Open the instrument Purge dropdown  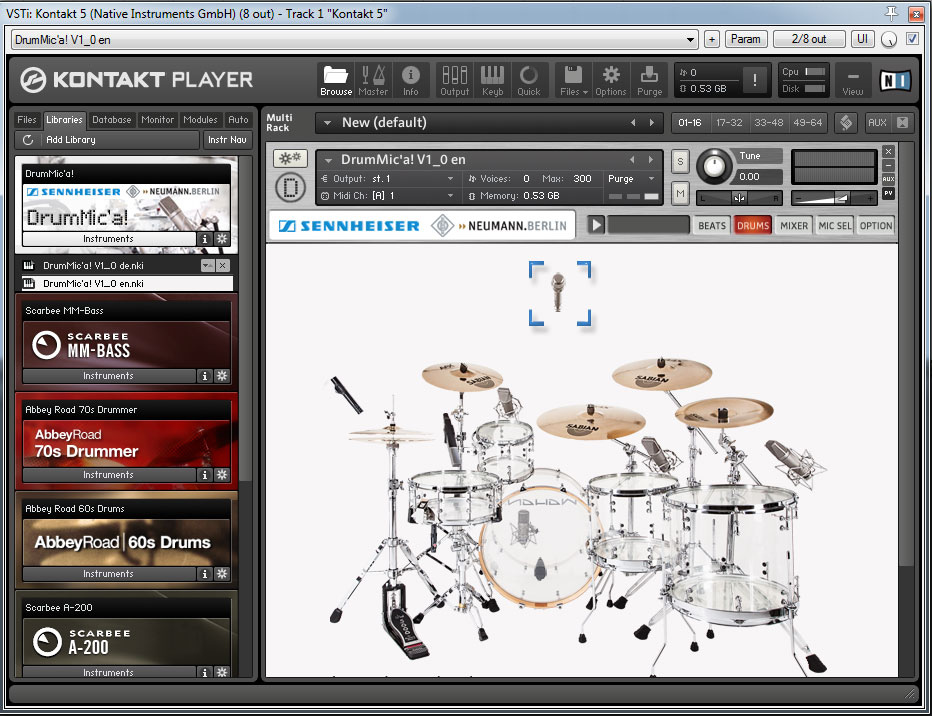[629, 179]
